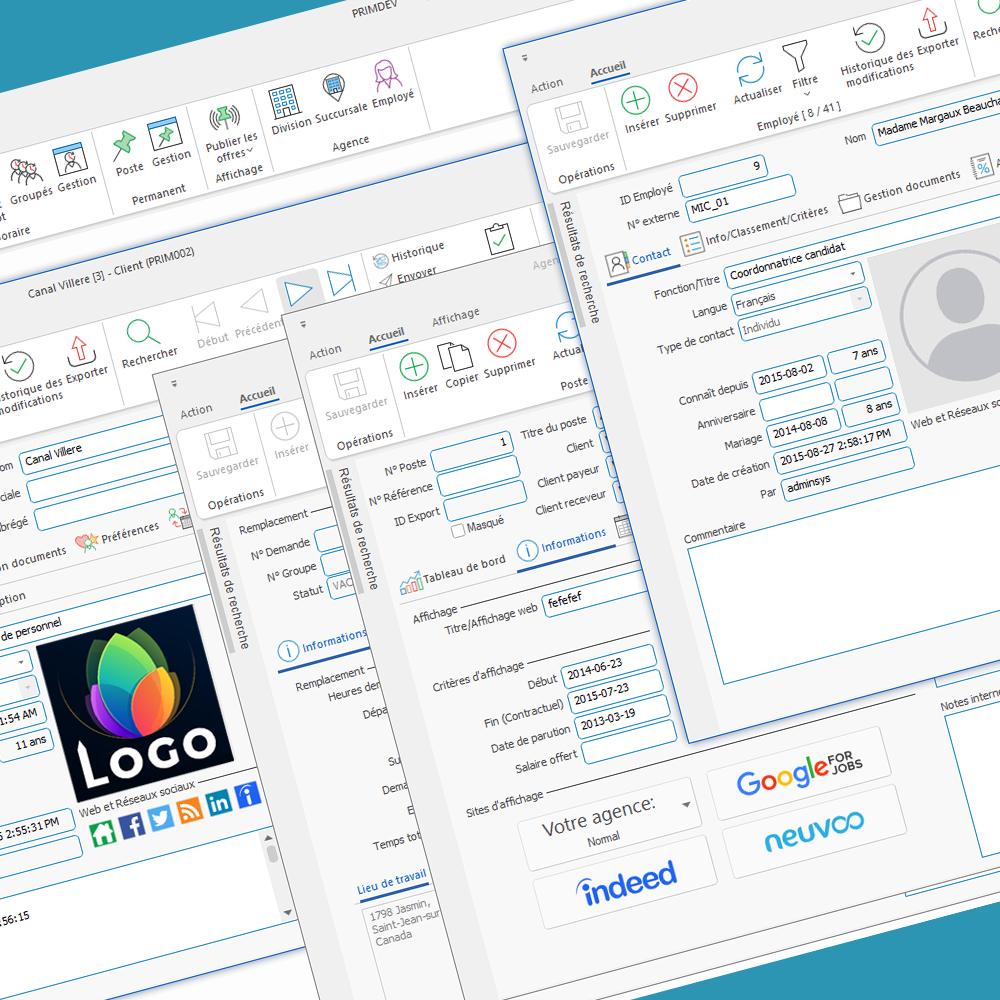Go to the next record in the Client window

[x=298, y=293]
